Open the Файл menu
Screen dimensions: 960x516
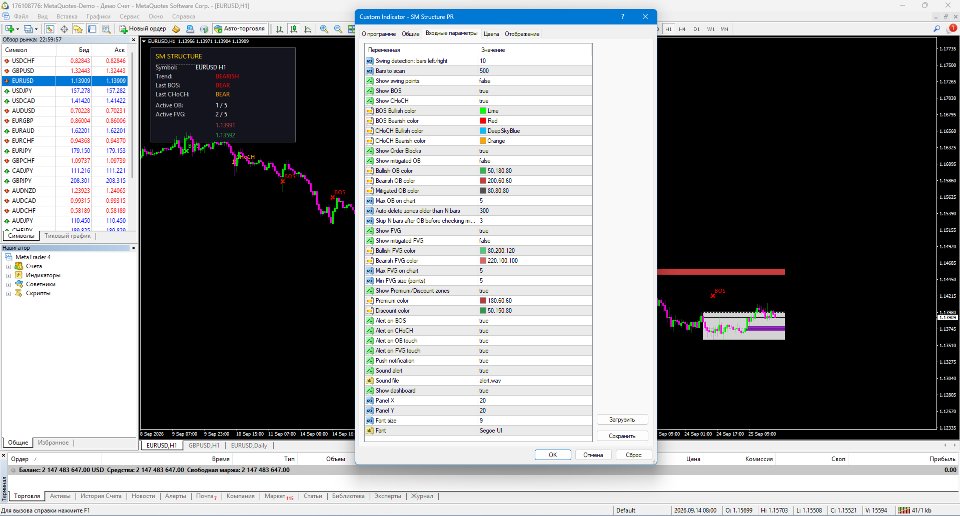21,17
